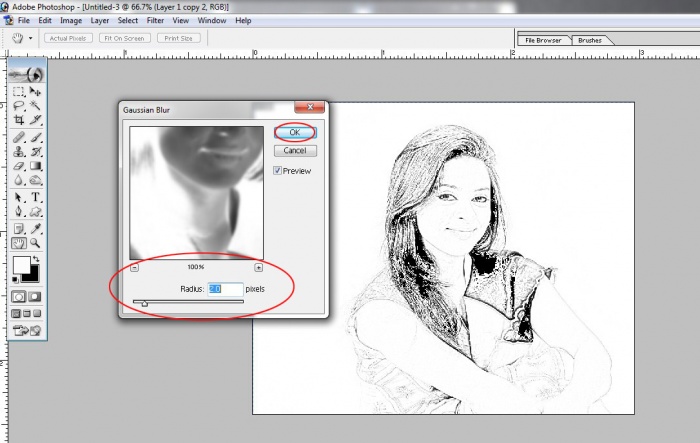Select the Crop tool

tap(18, 120)
